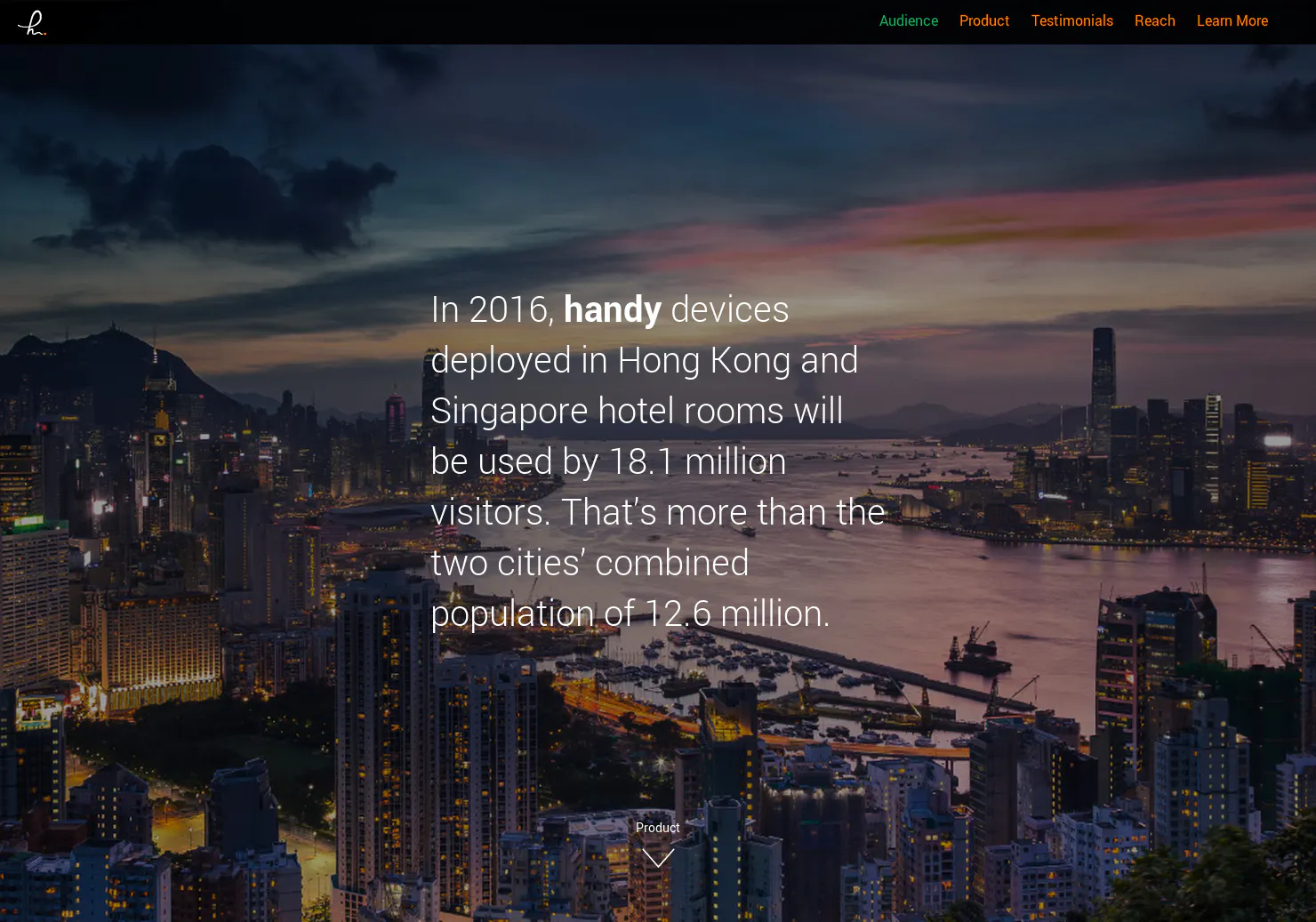The image size is (1316, 922).
Task: Click the text "18.1 million" in the headline
Action: click(x=698, y=462)
